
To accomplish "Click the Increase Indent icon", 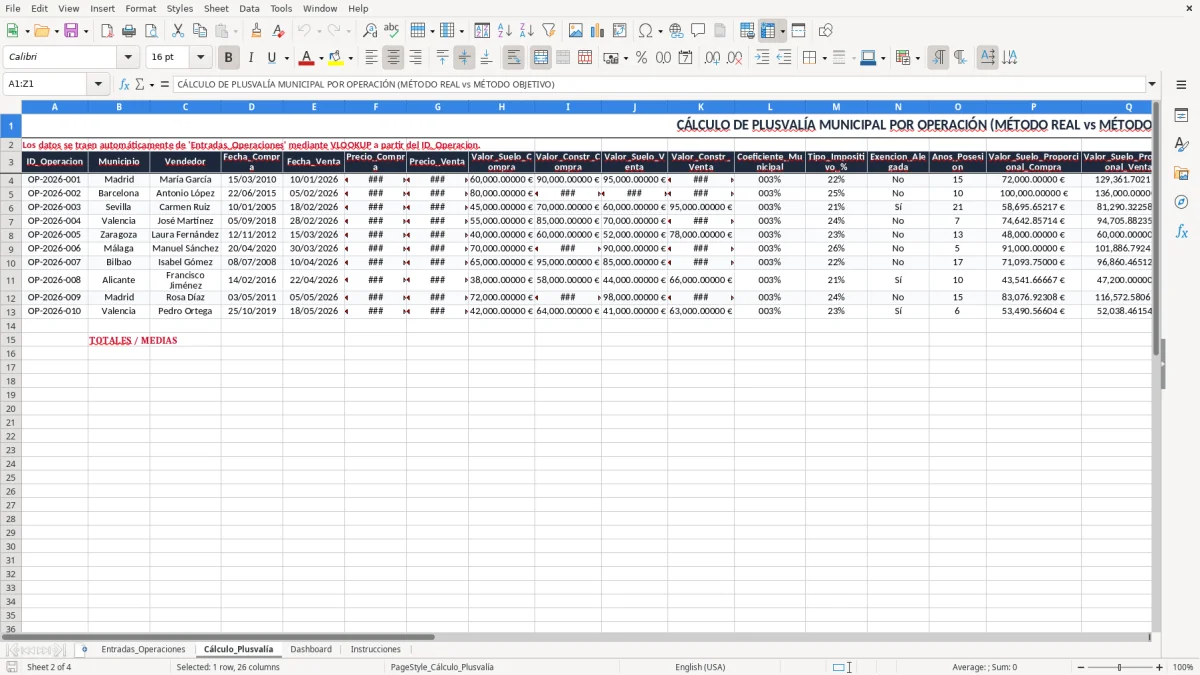I will [762, 58].
